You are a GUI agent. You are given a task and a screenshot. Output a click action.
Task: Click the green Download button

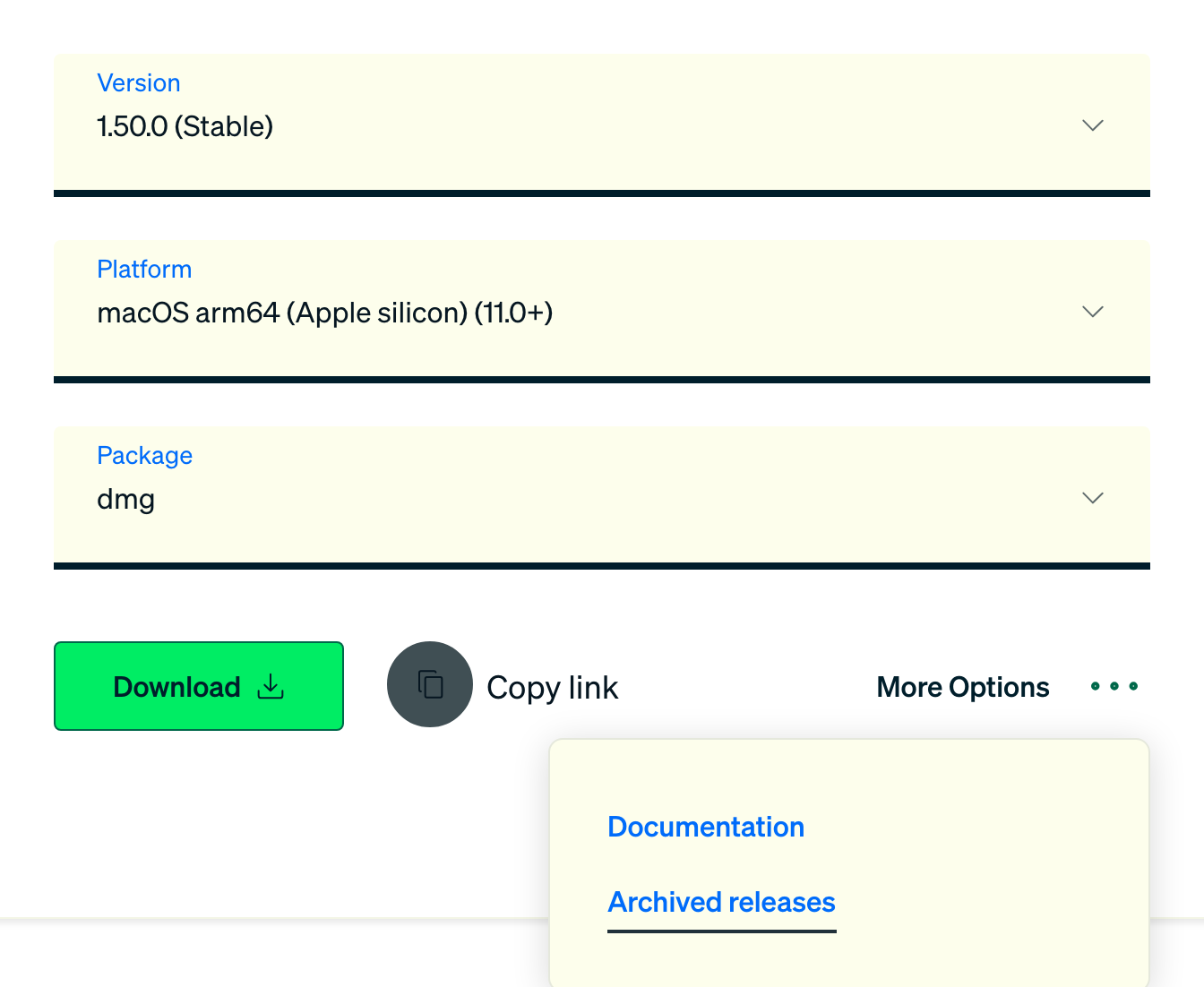pyautogui.click(x=199, y=686)
